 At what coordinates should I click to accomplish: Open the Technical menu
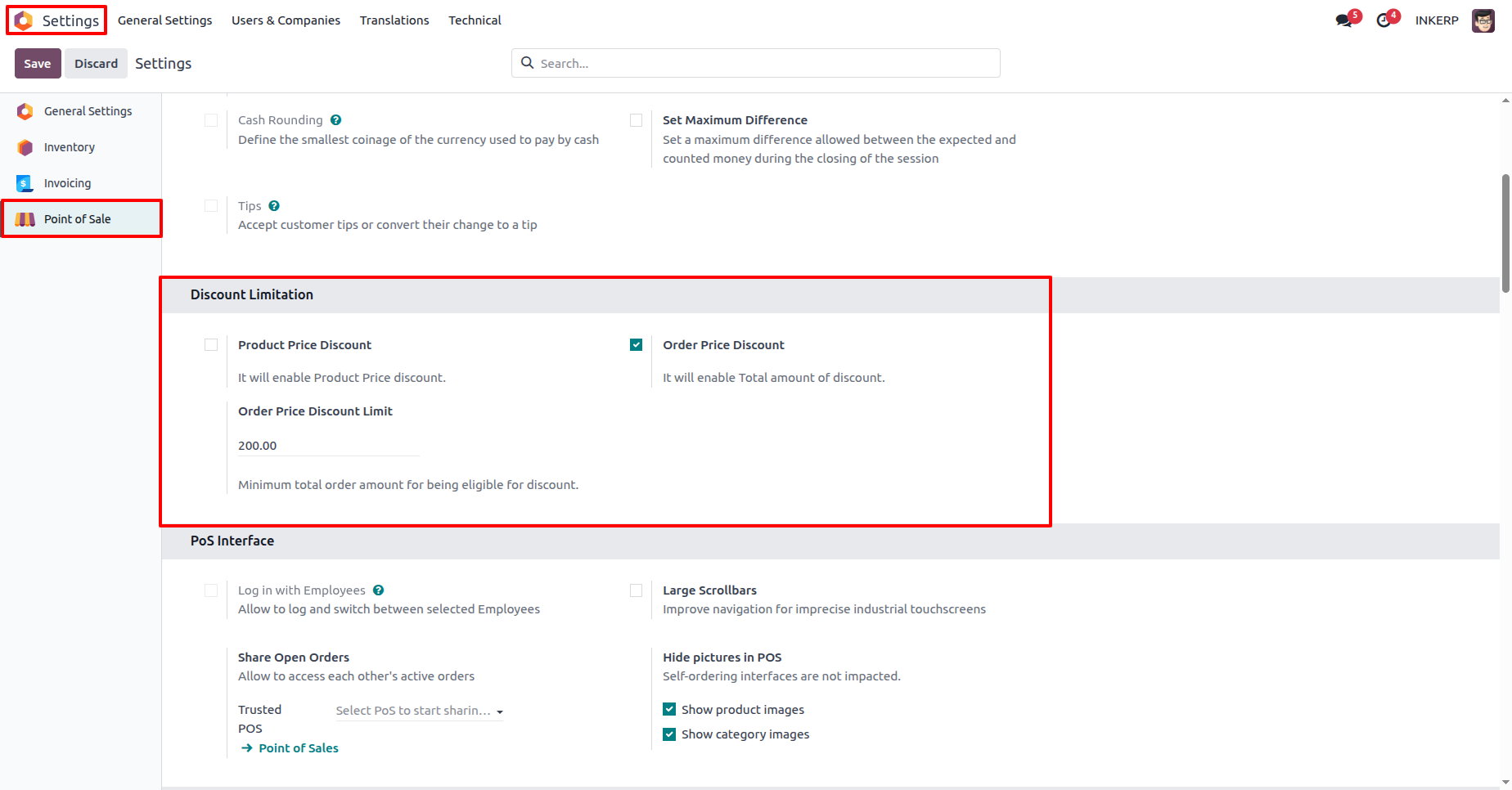point(475,20)
